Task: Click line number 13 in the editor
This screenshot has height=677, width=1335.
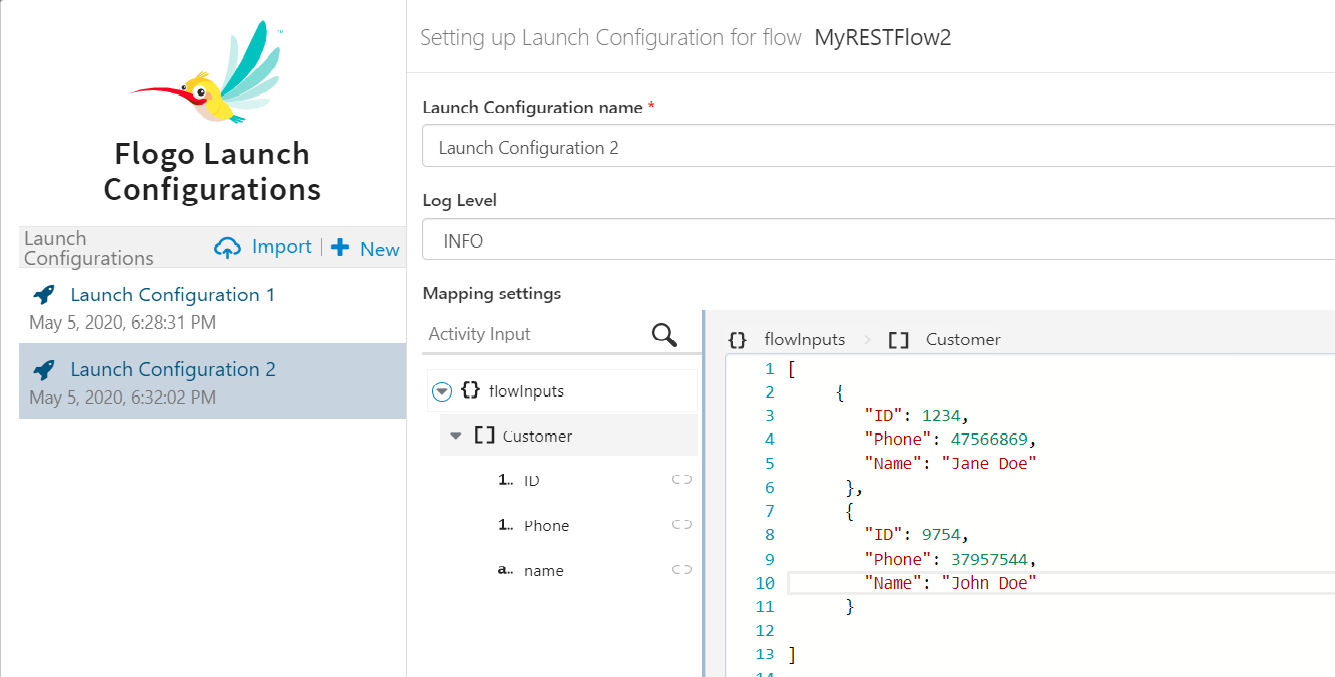Action: (765, 655)
